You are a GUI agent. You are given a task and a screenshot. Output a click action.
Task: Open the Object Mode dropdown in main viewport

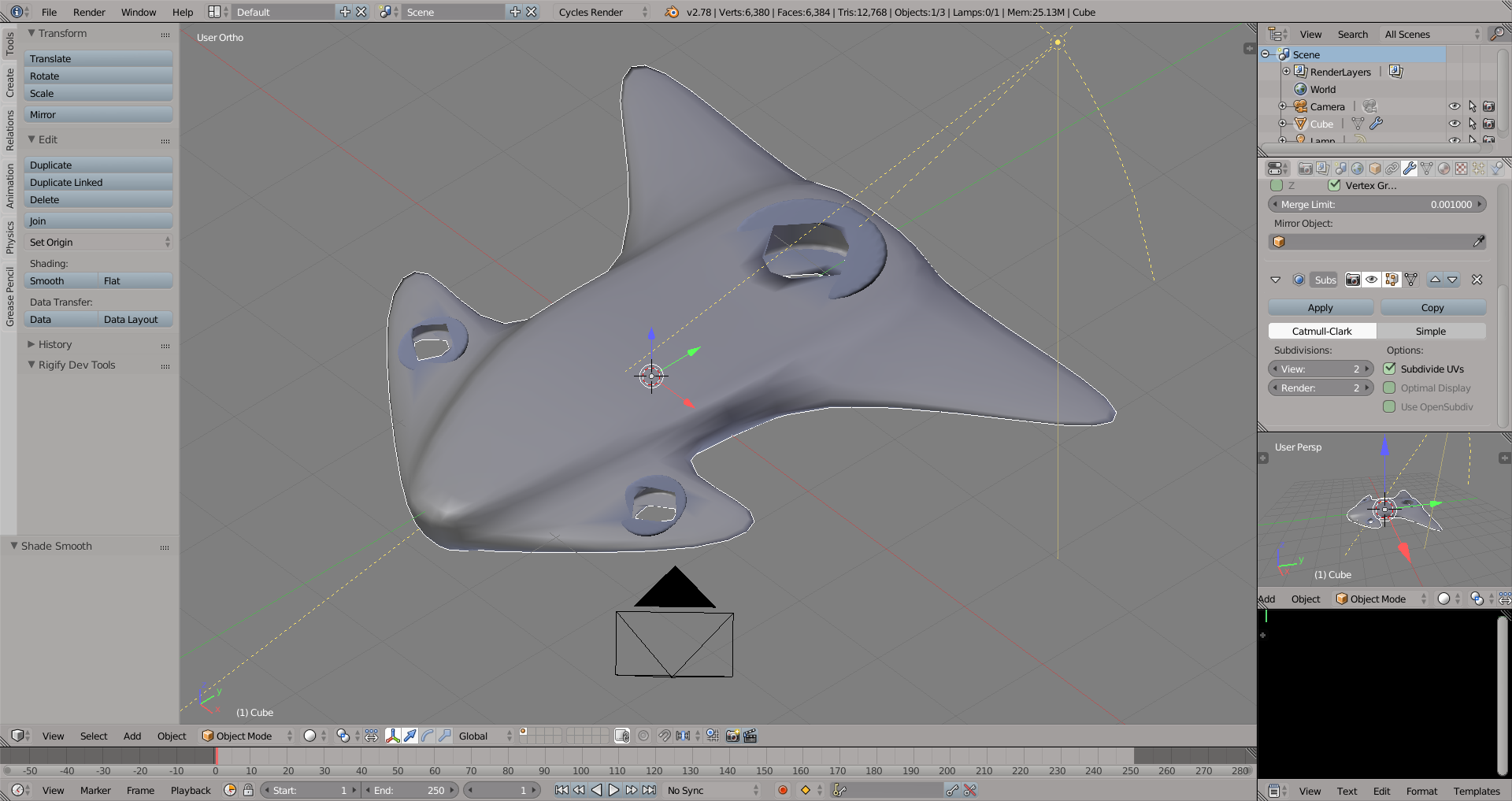(x=246, y=736)
